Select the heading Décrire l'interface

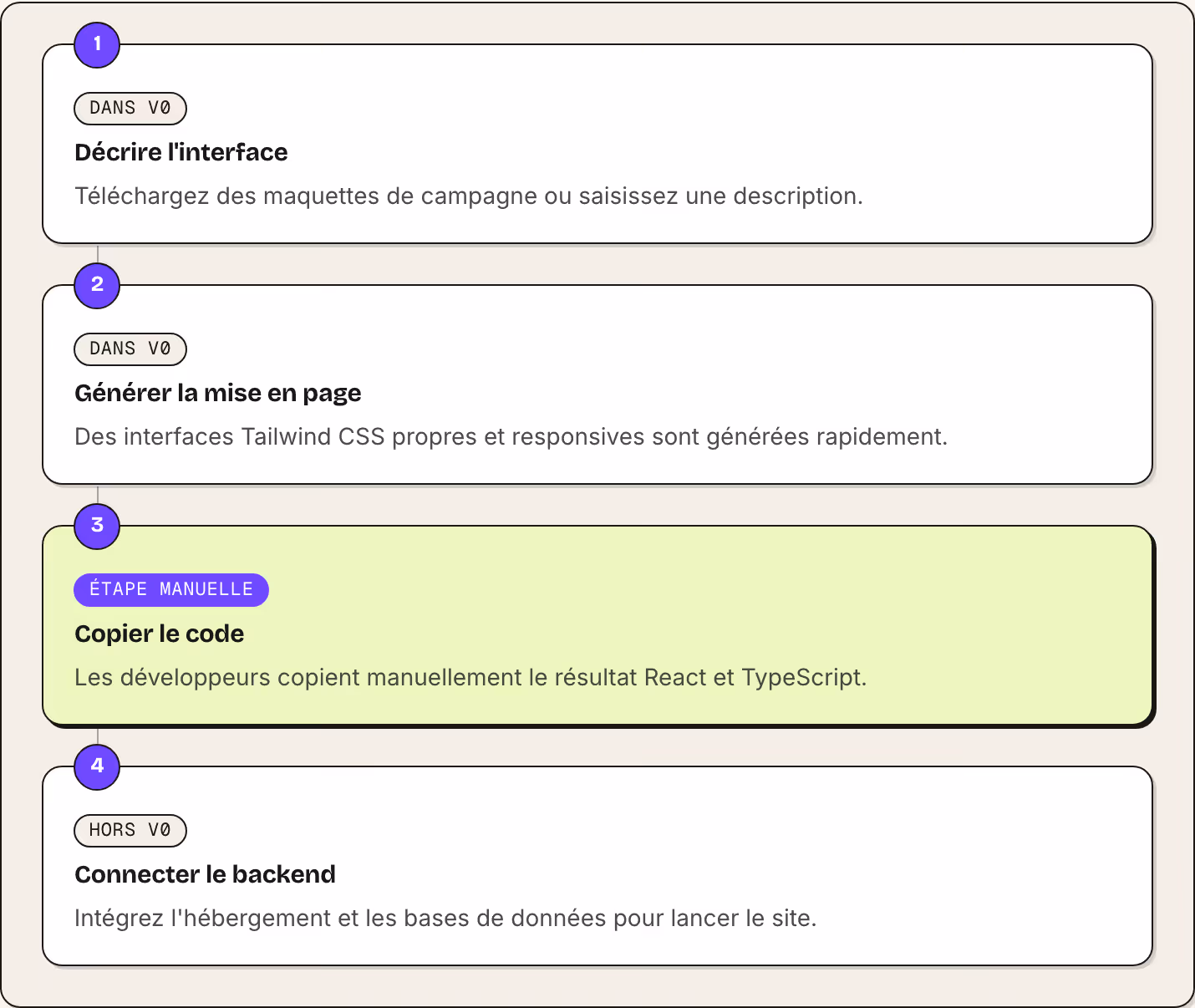pyautogui.click(x=181, y=152)
